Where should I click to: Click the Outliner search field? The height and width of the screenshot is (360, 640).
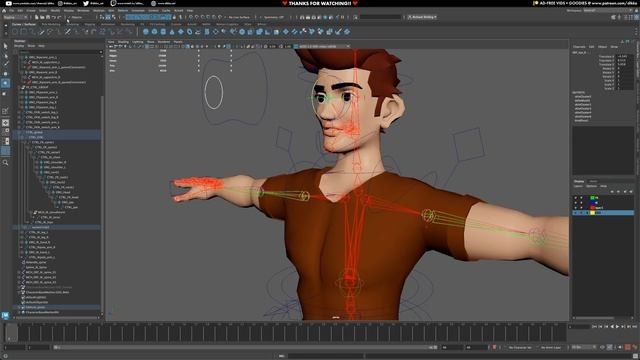[x=60, y=52]
